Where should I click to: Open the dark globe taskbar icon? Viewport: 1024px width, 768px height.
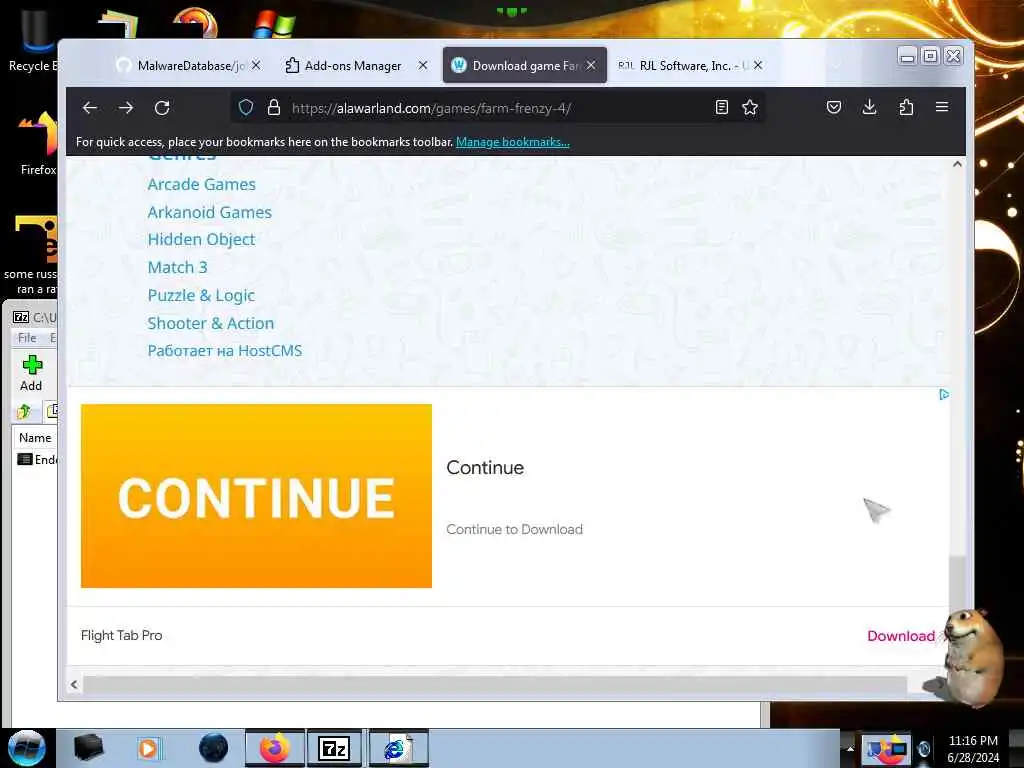[213, 748]
